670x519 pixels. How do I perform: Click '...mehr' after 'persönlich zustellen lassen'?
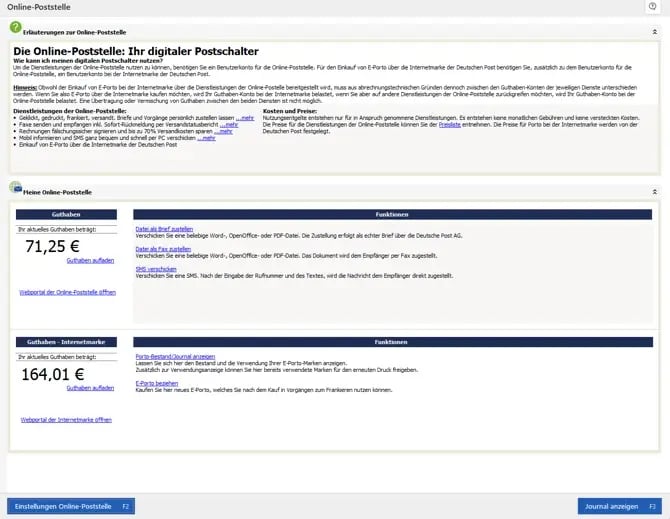244,117
